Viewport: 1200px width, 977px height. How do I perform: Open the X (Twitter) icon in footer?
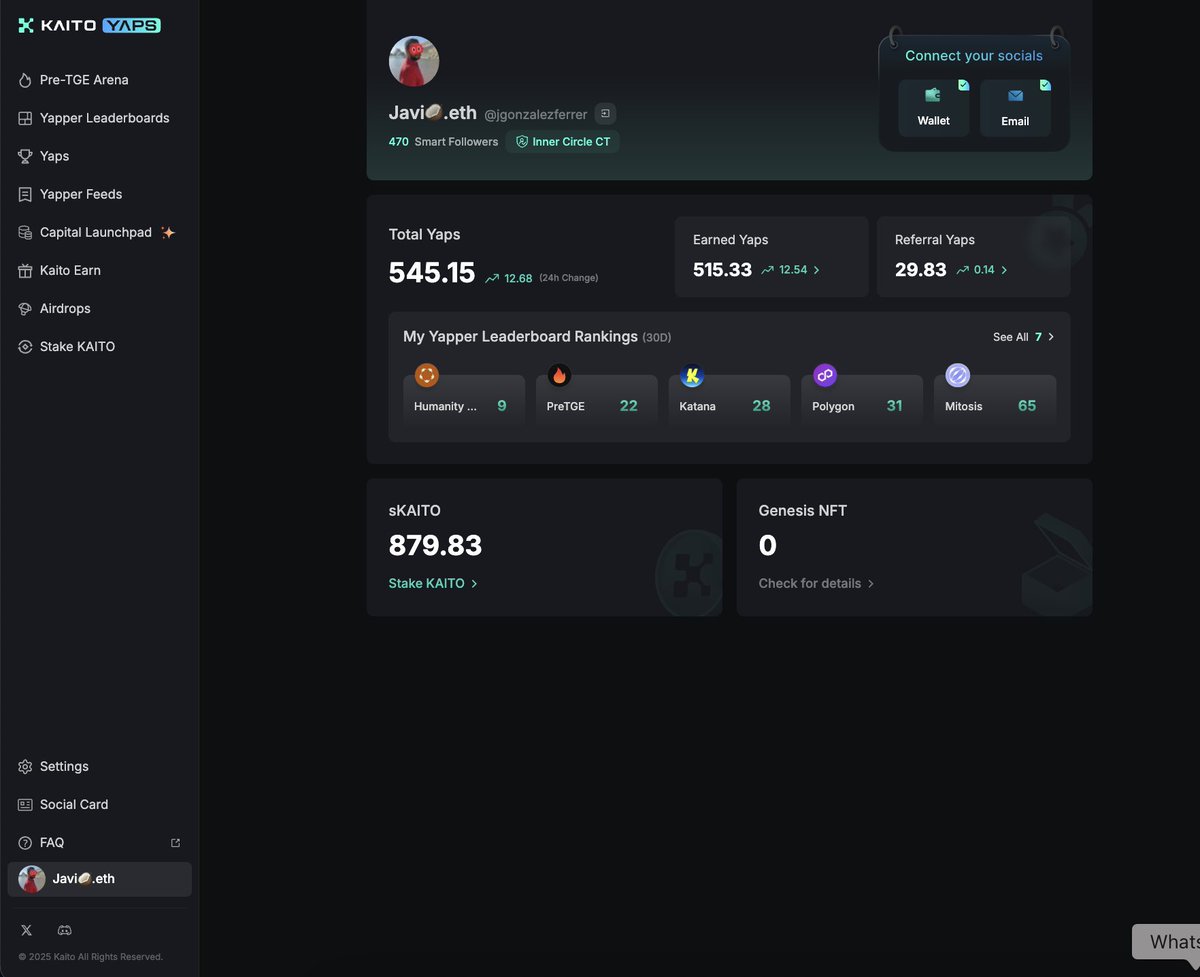[26, 930]
